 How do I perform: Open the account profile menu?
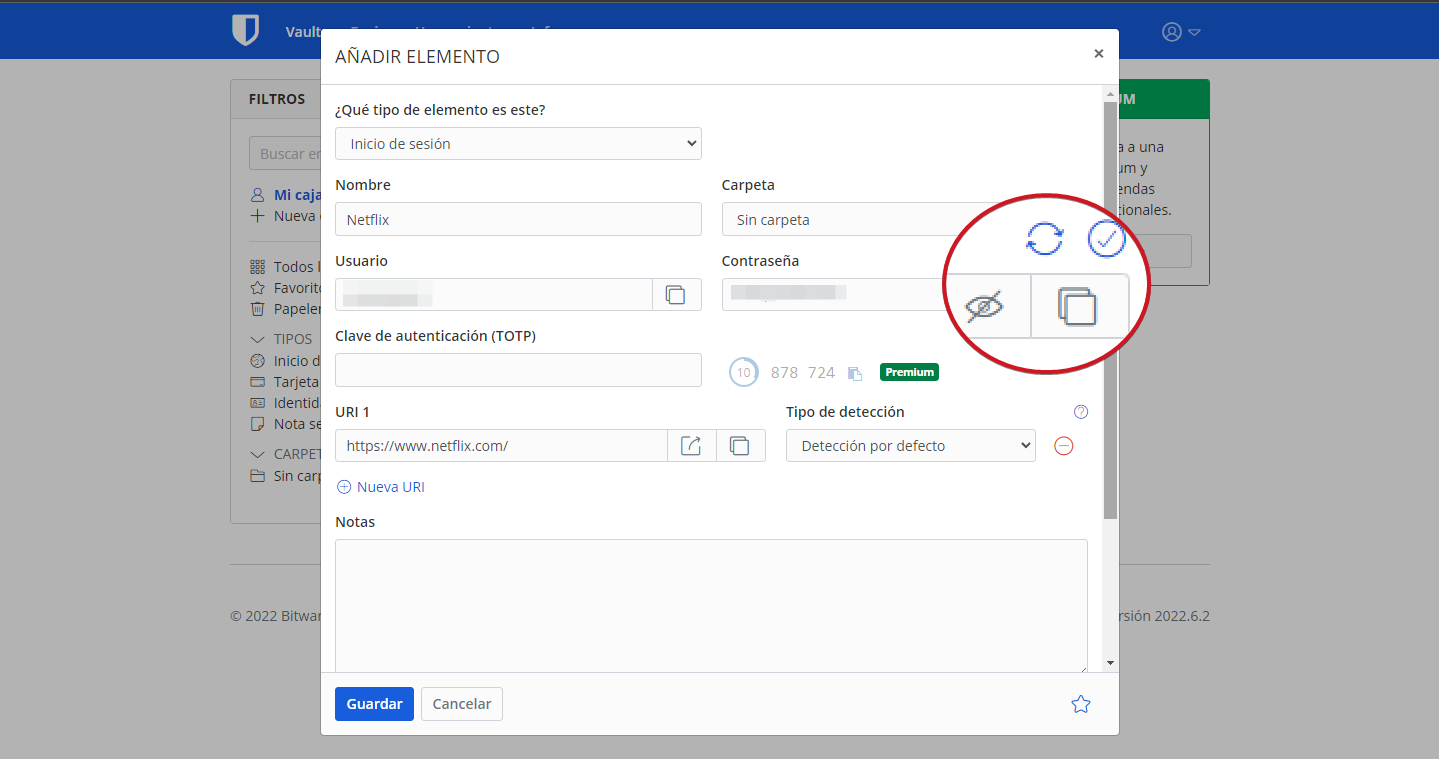pos(1180,32)
